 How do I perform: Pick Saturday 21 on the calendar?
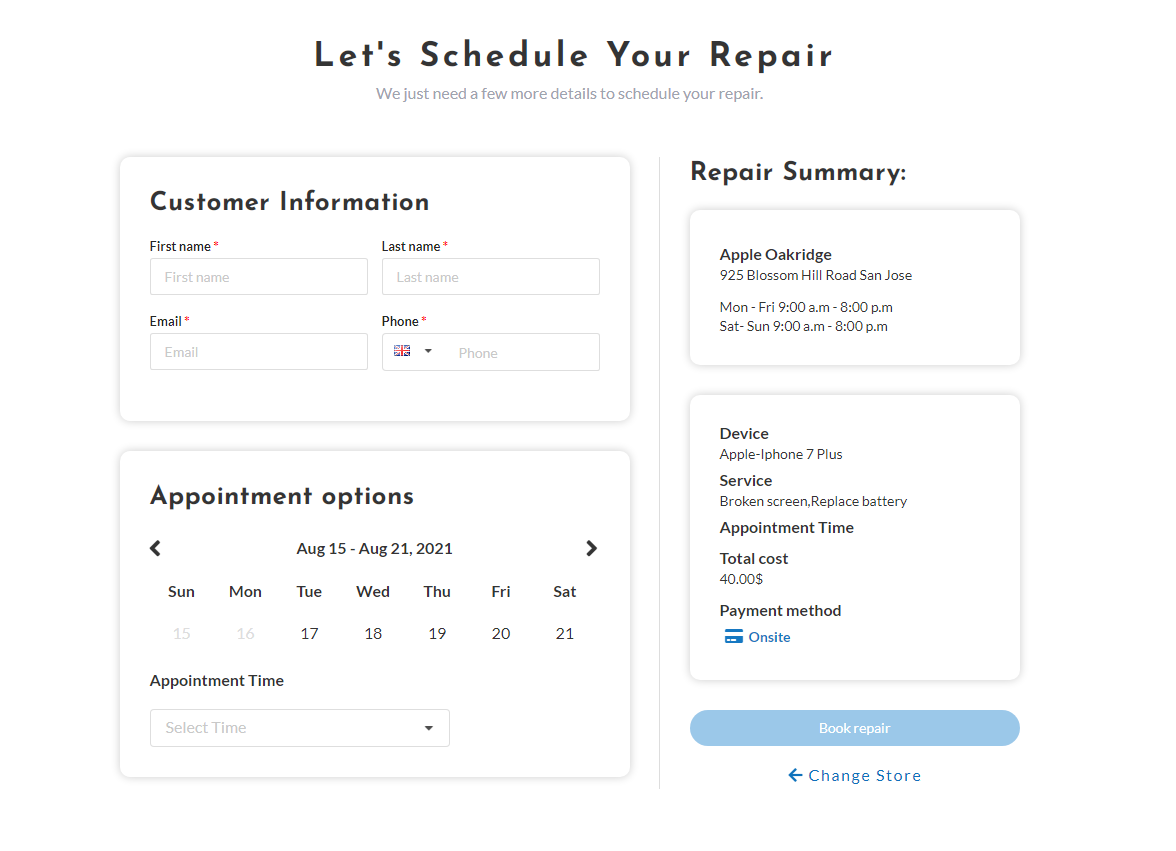565,633
